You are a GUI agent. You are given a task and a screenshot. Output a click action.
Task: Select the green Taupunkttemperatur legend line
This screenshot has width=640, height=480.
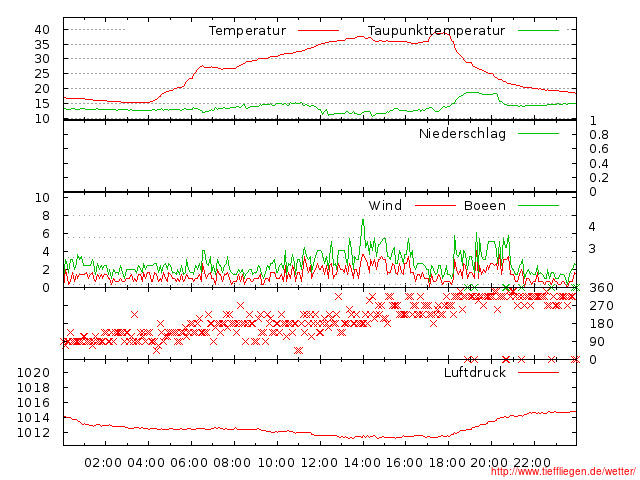coord(538,31)
